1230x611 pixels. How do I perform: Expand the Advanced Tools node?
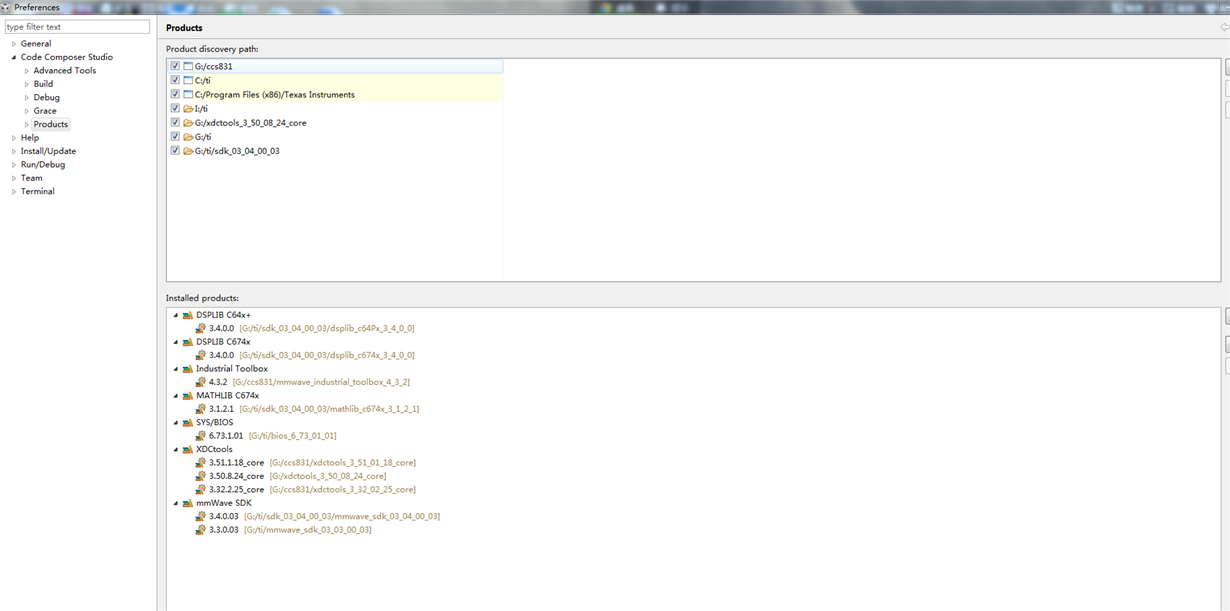point(27,71)
